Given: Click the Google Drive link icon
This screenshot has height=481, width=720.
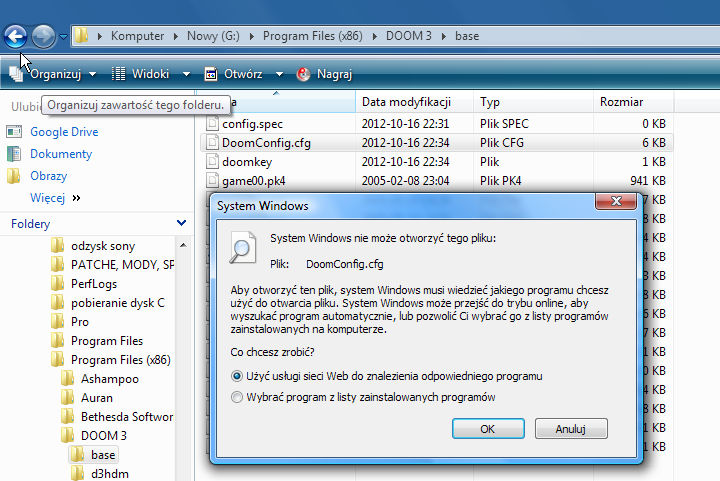Looking at the screenshot, I should [14, 132].
